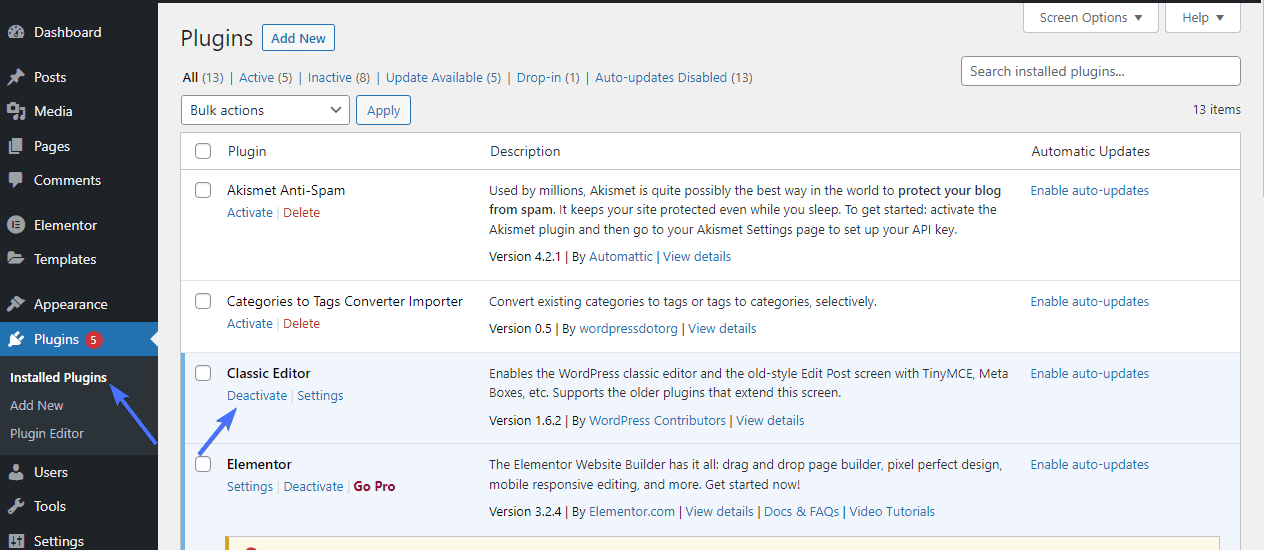Click the Appearance paintbrush icon

pos(16,304)
